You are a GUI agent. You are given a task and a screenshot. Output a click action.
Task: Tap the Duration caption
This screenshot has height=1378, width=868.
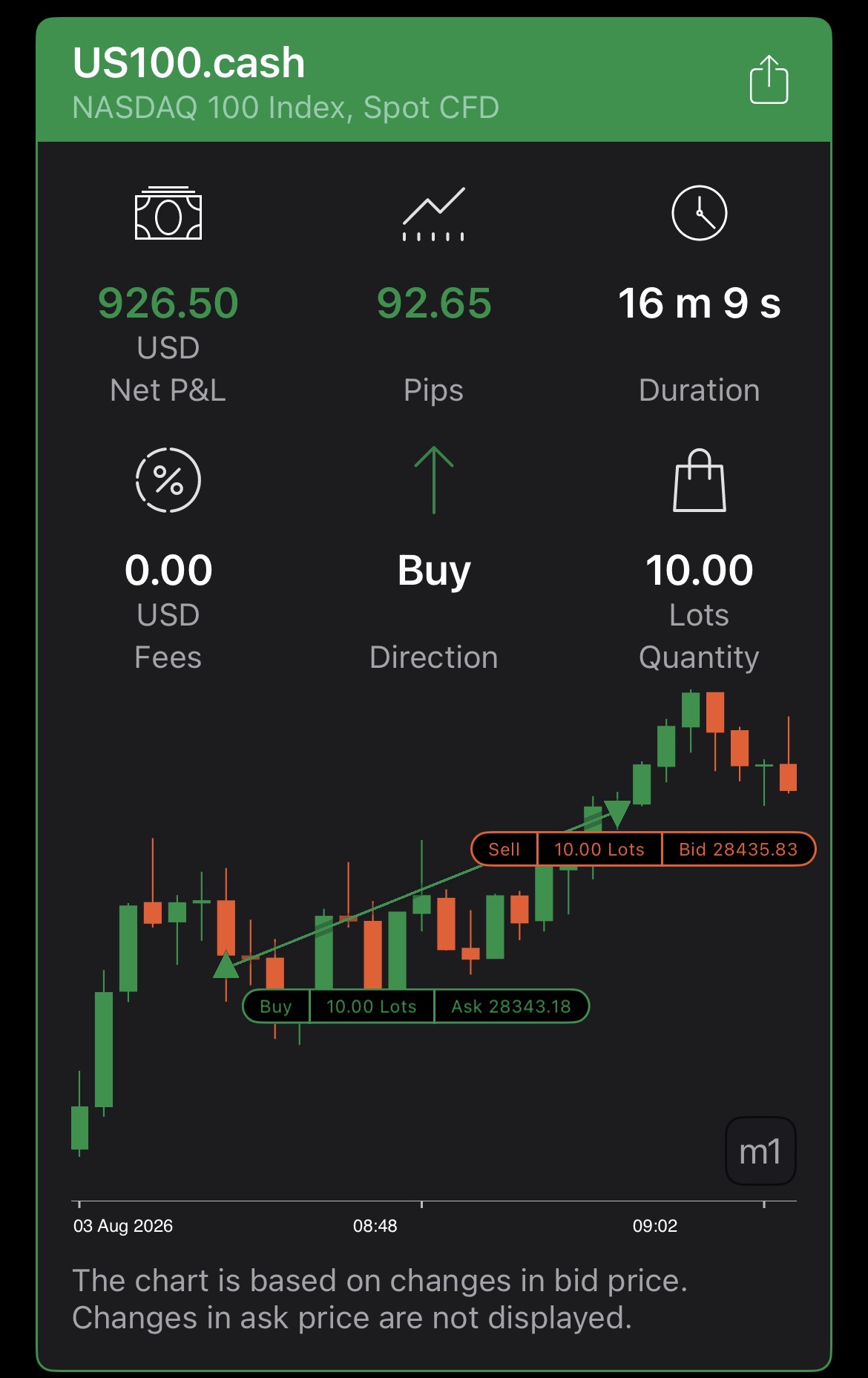(x=700, y=390)
